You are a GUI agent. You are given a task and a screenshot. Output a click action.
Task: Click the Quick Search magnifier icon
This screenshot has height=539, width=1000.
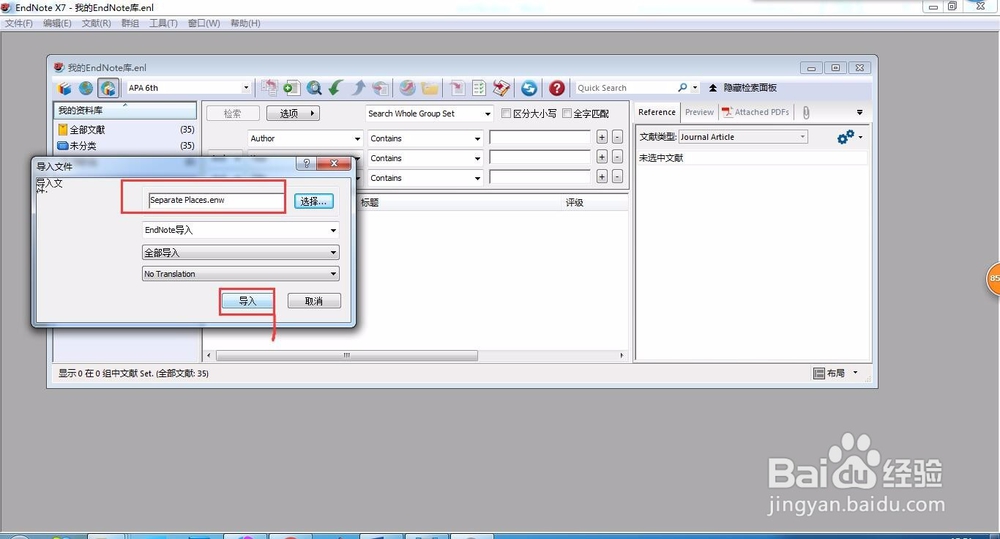[682, 87]
